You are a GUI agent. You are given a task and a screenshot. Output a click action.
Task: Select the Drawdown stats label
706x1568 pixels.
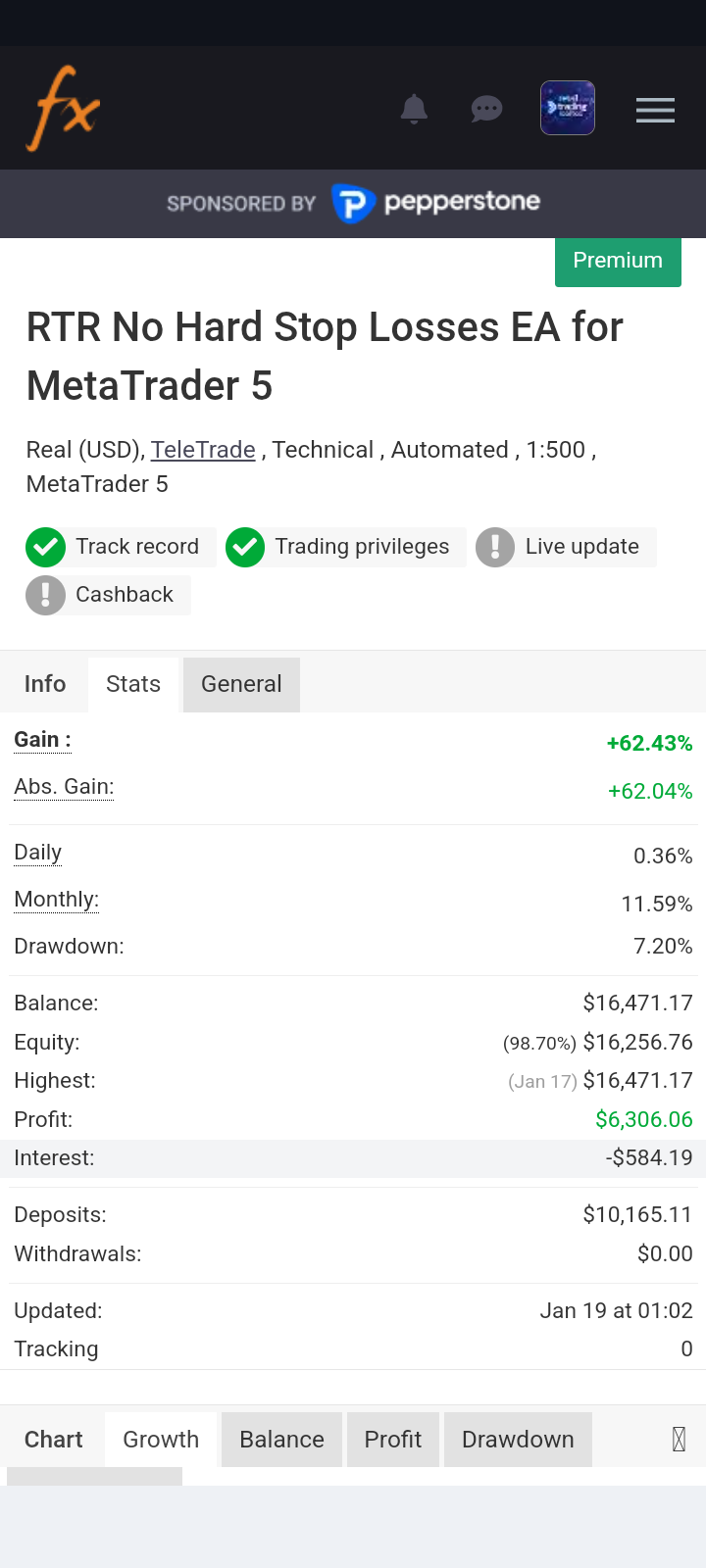(x=69, y=947)
